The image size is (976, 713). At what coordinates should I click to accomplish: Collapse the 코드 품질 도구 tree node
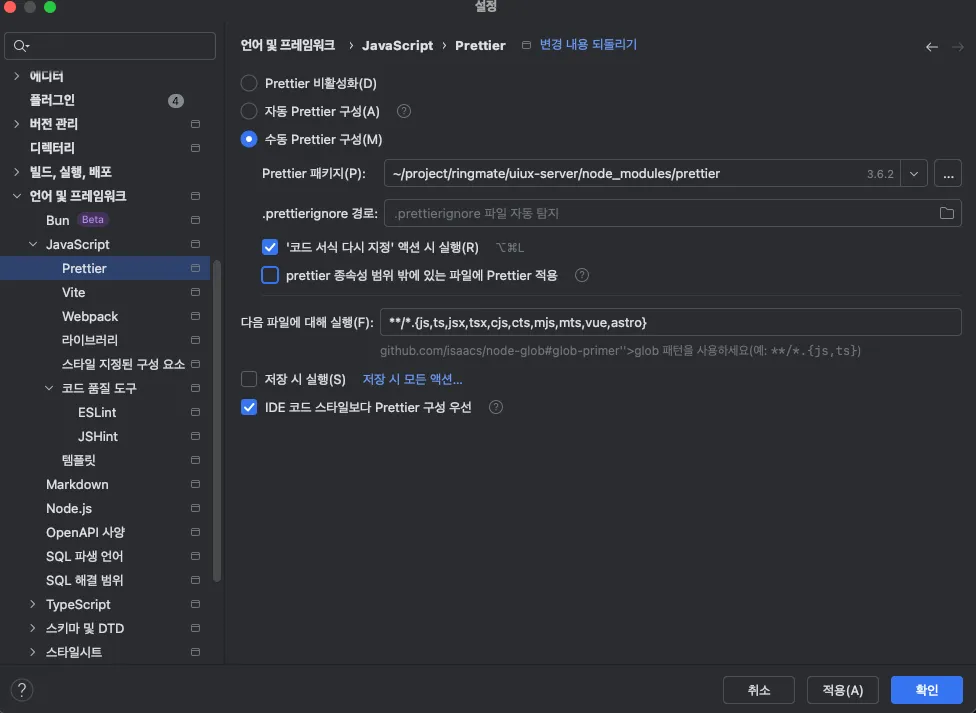(x=49, y=388)
